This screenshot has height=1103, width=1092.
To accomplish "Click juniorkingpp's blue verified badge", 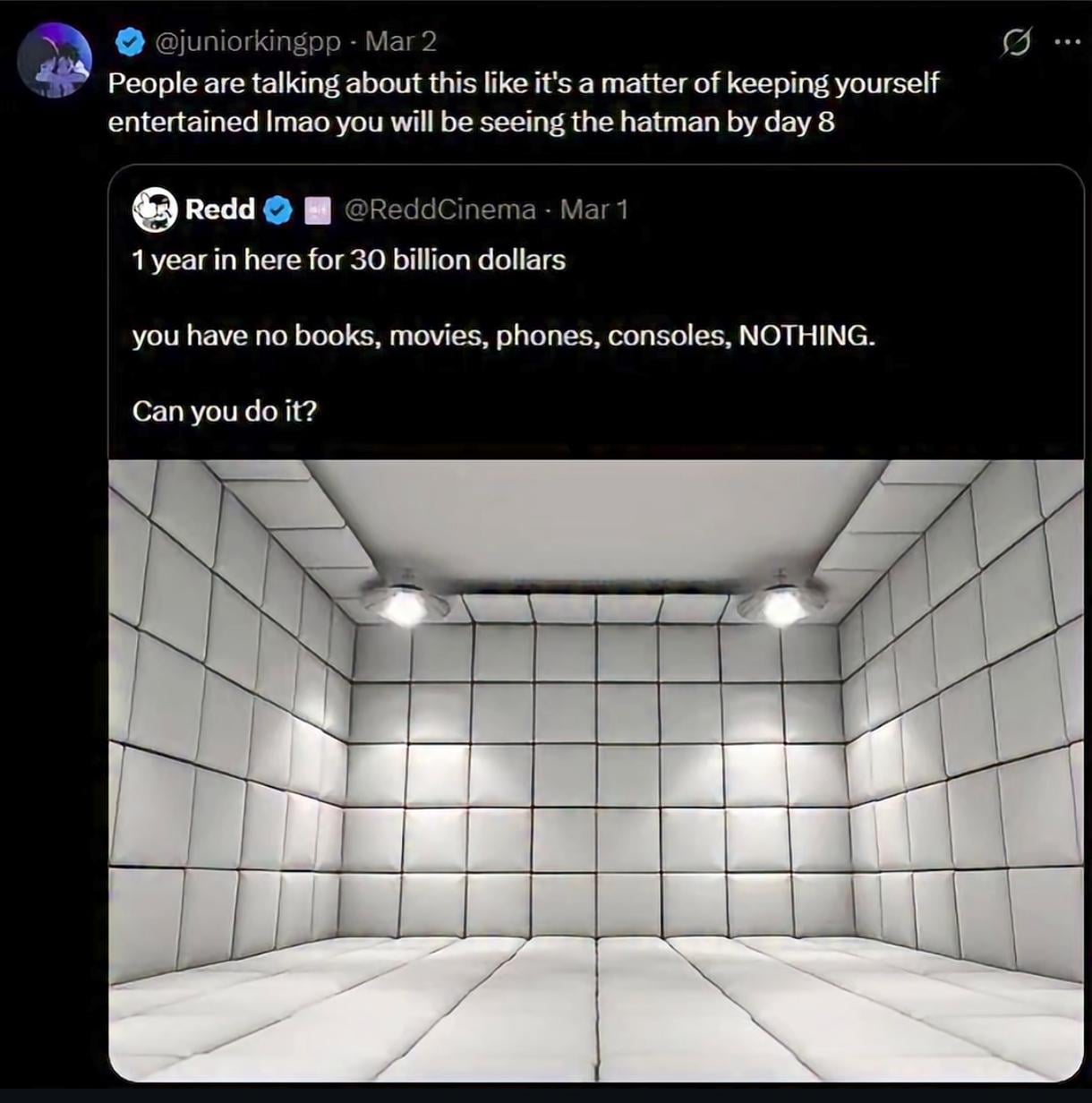I will pos(131,40).
